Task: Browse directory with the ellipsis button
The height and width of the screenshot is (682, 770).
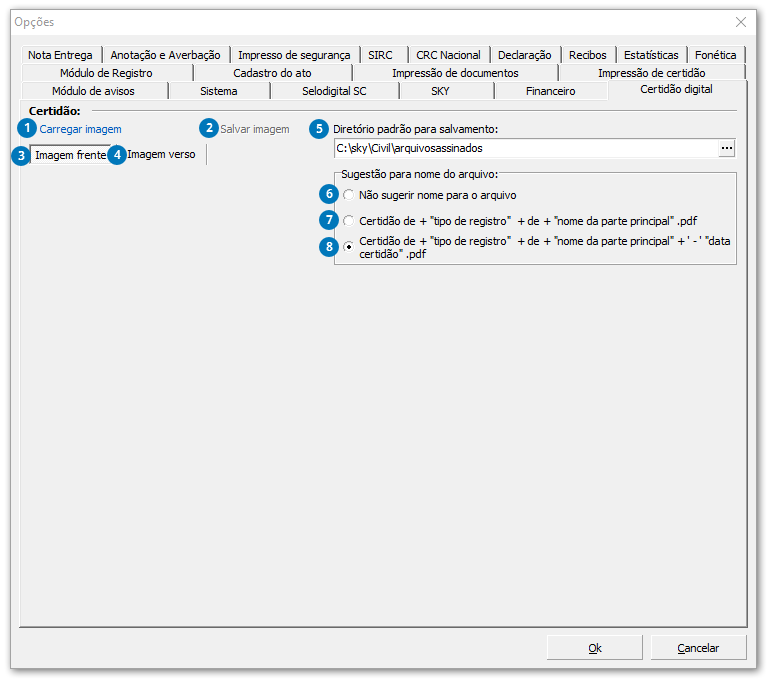Action: [x=727, y=148]
